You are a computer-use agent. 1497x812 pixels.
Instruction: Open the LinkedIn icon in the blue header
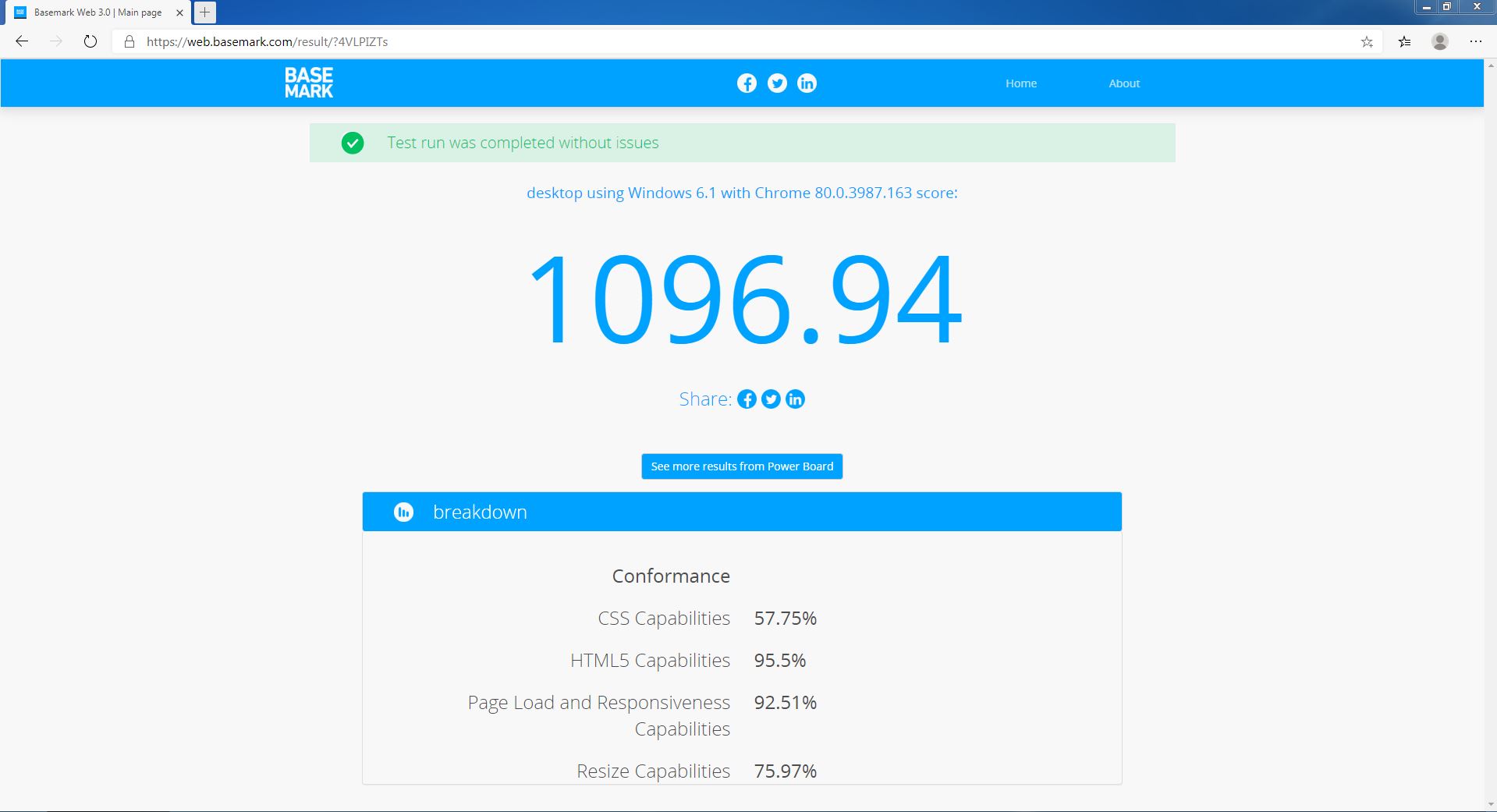point(807,83)
